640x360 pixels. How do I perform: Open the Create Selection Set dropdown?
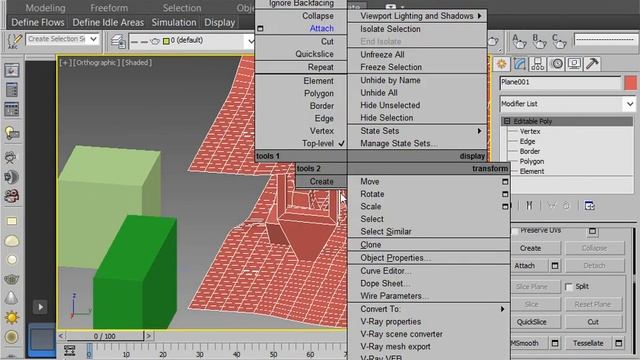click(93, 39)
